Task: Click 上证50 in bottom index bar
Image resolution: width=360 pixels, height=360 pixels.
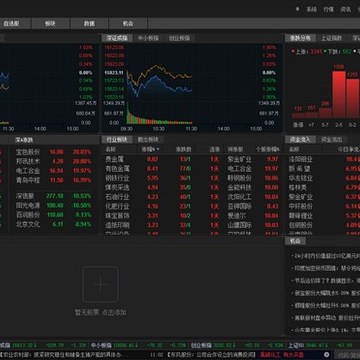Action: [x=295, y=345]
